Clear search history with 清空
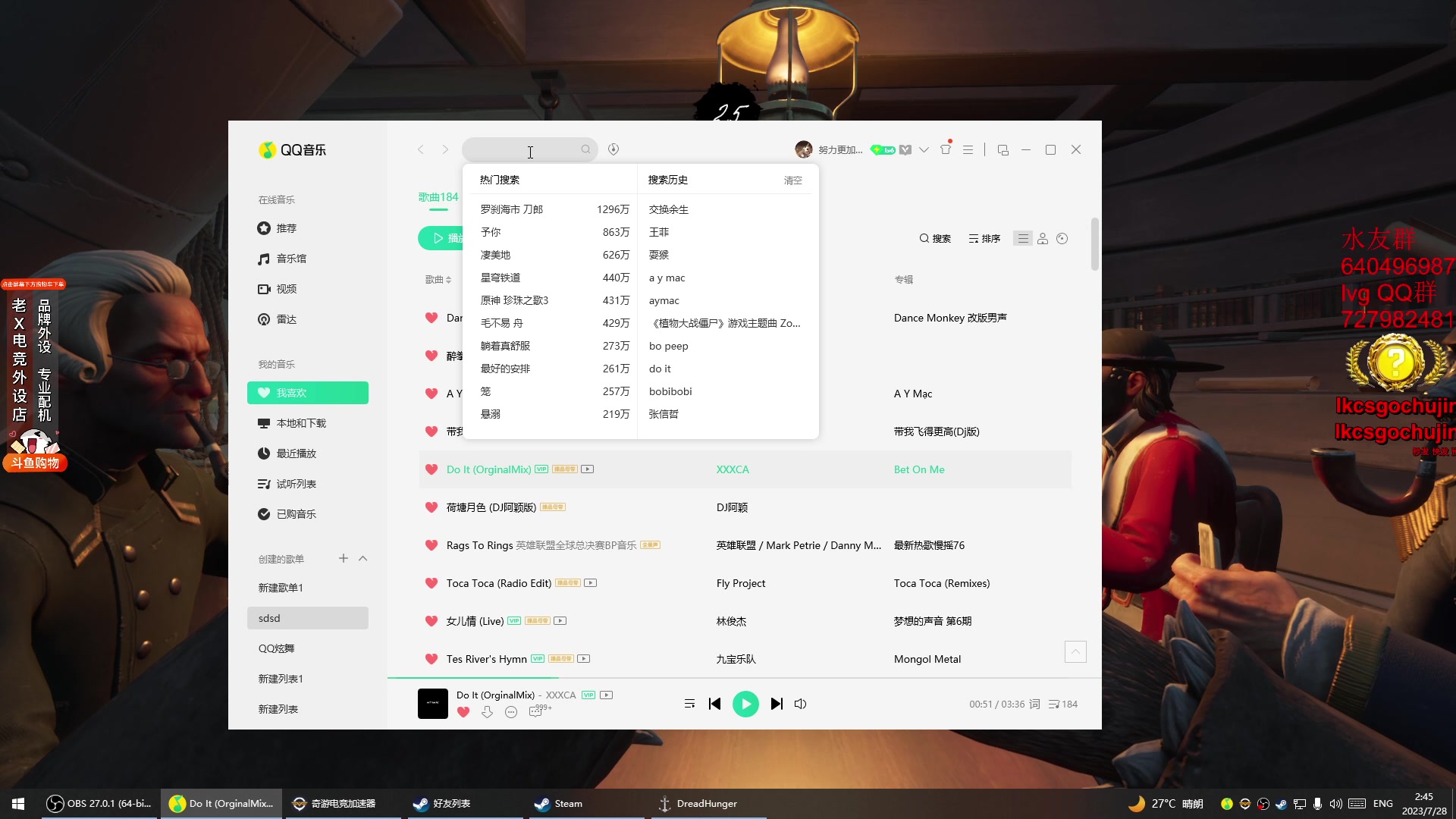The height and width of the screenshot is (819, 1456). pyautogui.click(x=792, y=180)
